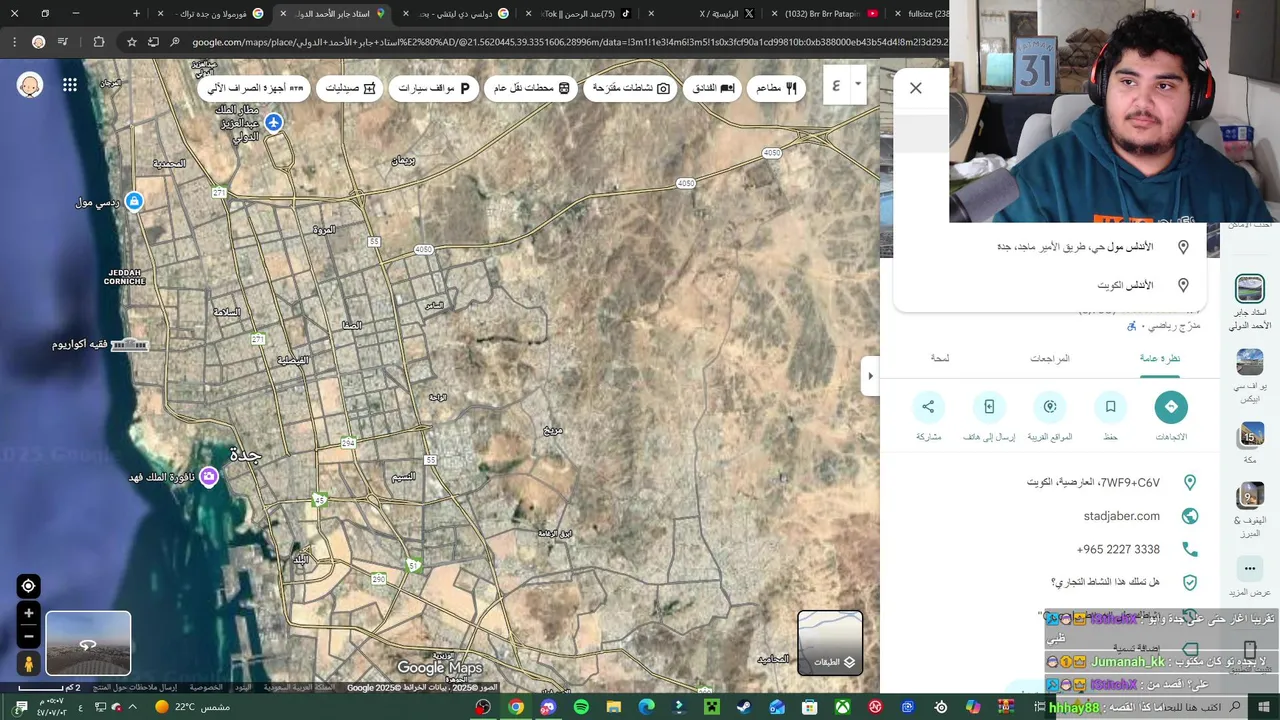Click the Google apps grid icon
1280x720 pixels.
[x=70, y=85]
